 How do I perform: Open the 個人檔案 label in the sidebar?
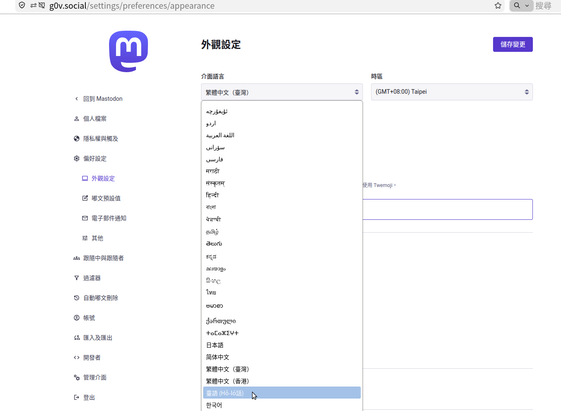(95, 119)
